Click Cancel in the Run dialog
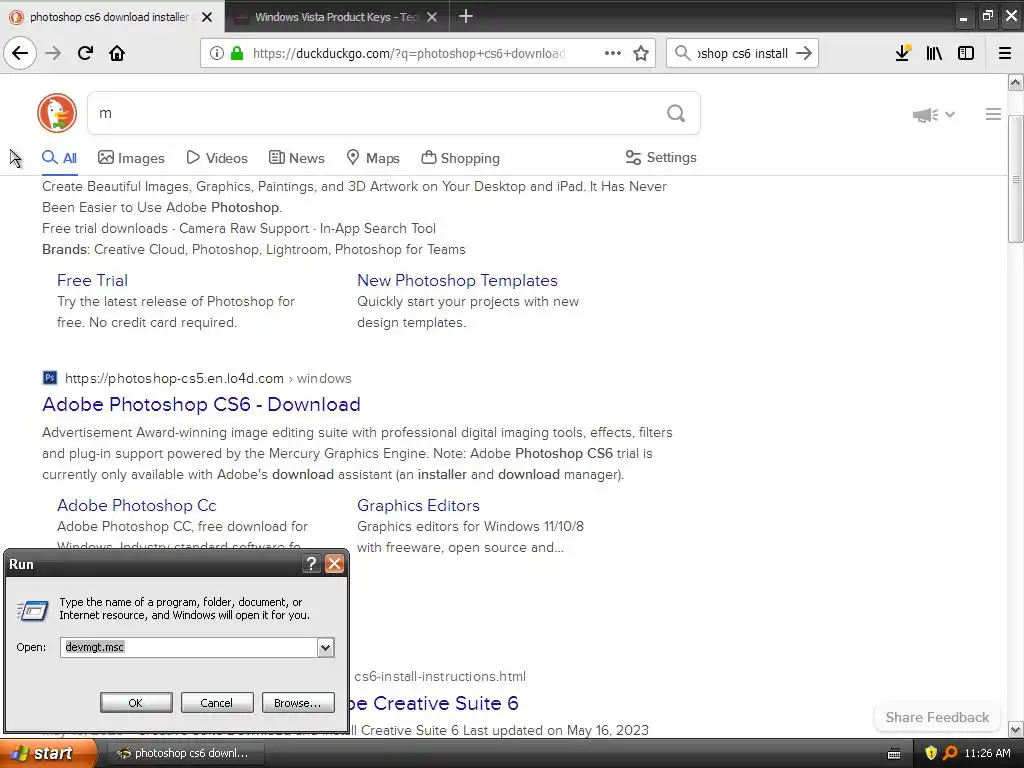1024x768 pixels. coord(217,703)
